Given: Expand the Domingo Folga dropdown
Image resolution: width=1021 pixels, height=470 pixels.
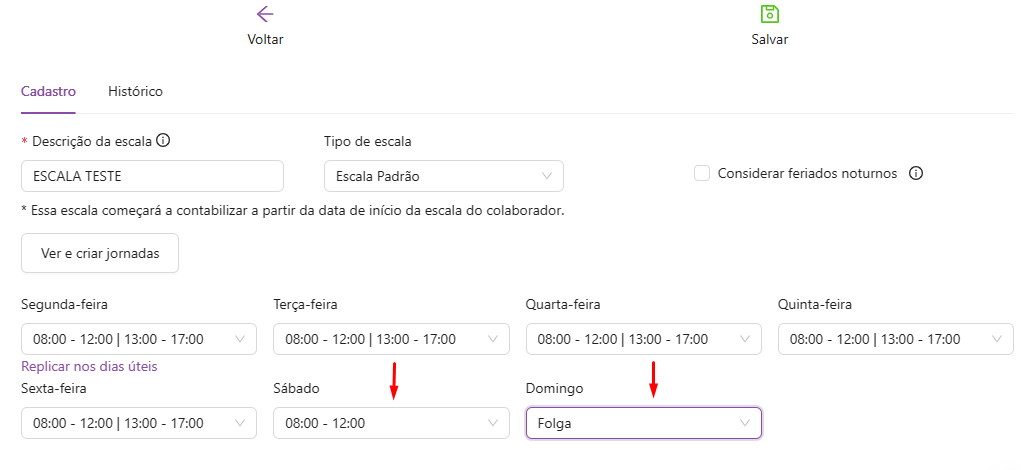Looking at the screenshot, I should tap(643, 423).
